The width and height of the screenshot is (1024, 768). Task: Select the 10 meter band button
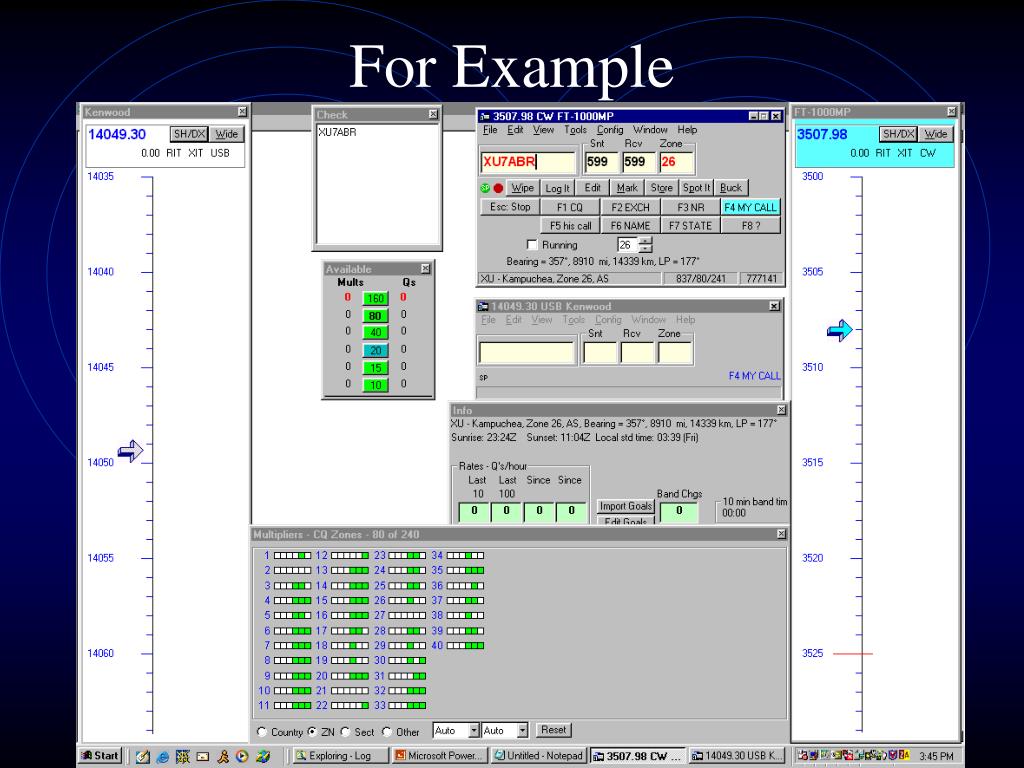[376, 385]
